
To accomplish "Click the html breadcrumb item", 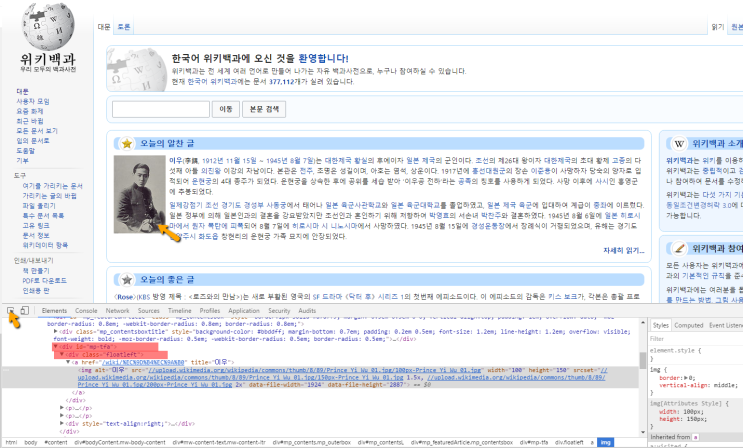I will [11, 442].
